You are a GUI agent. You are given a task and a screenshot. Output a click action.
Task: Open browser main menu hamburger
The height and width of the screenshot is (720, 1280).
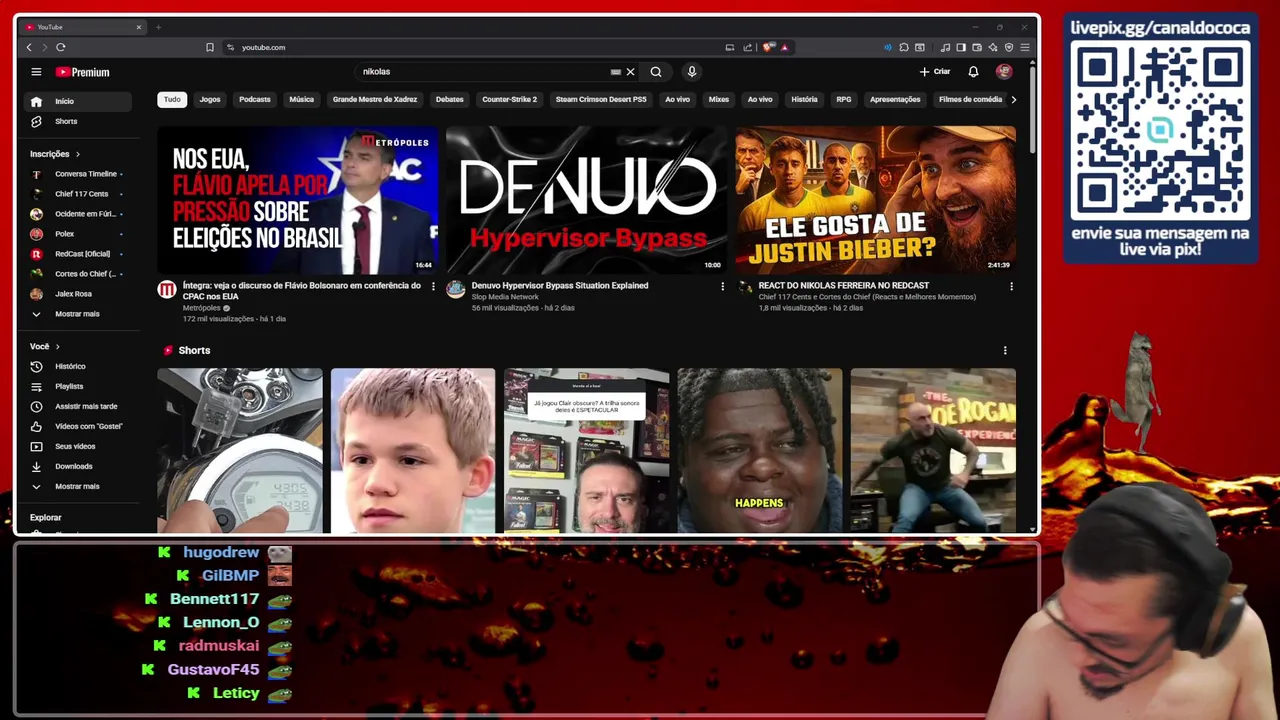point(1025,47)
